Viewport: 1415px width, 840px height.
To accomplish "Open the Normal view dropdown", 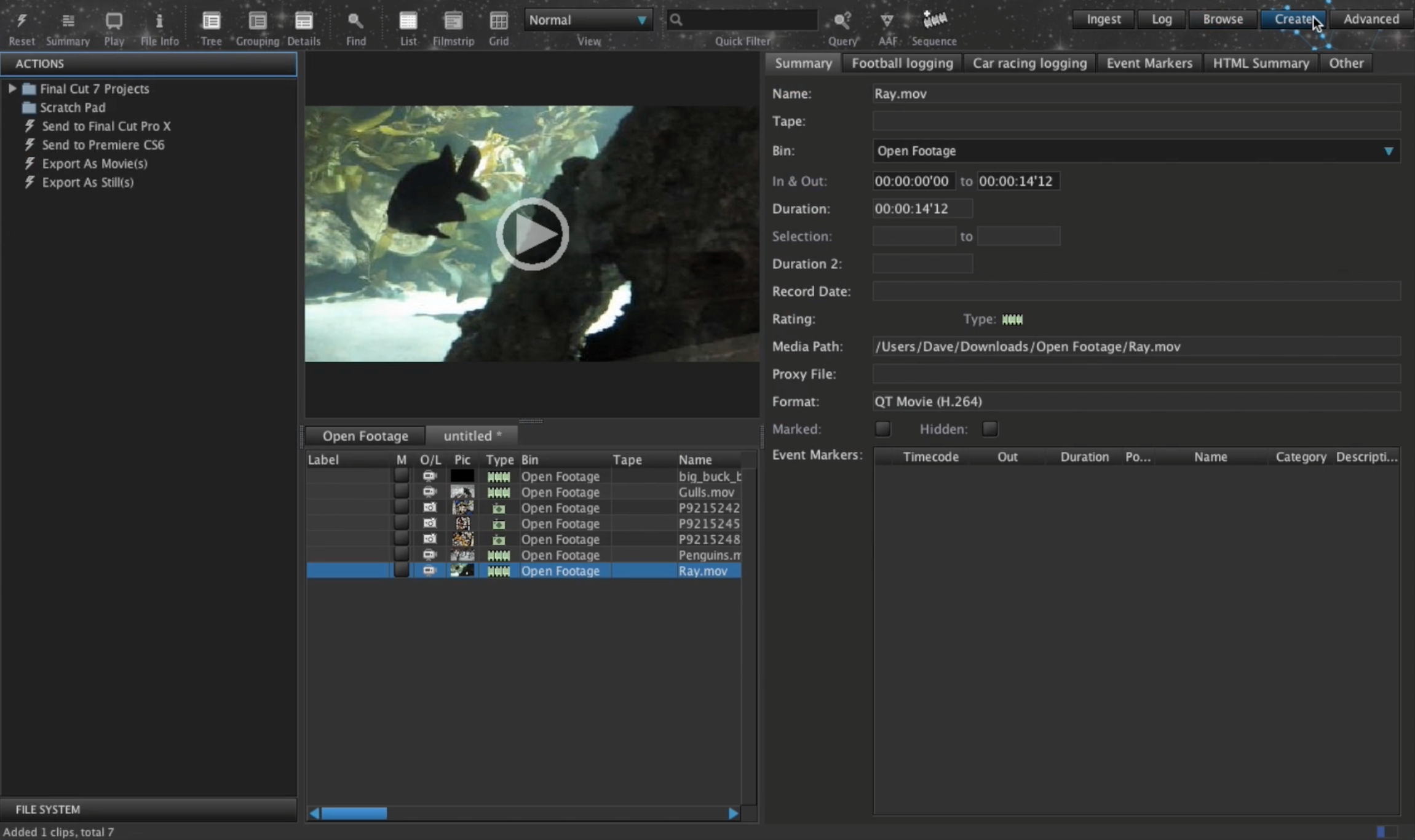I will [588, 20].
